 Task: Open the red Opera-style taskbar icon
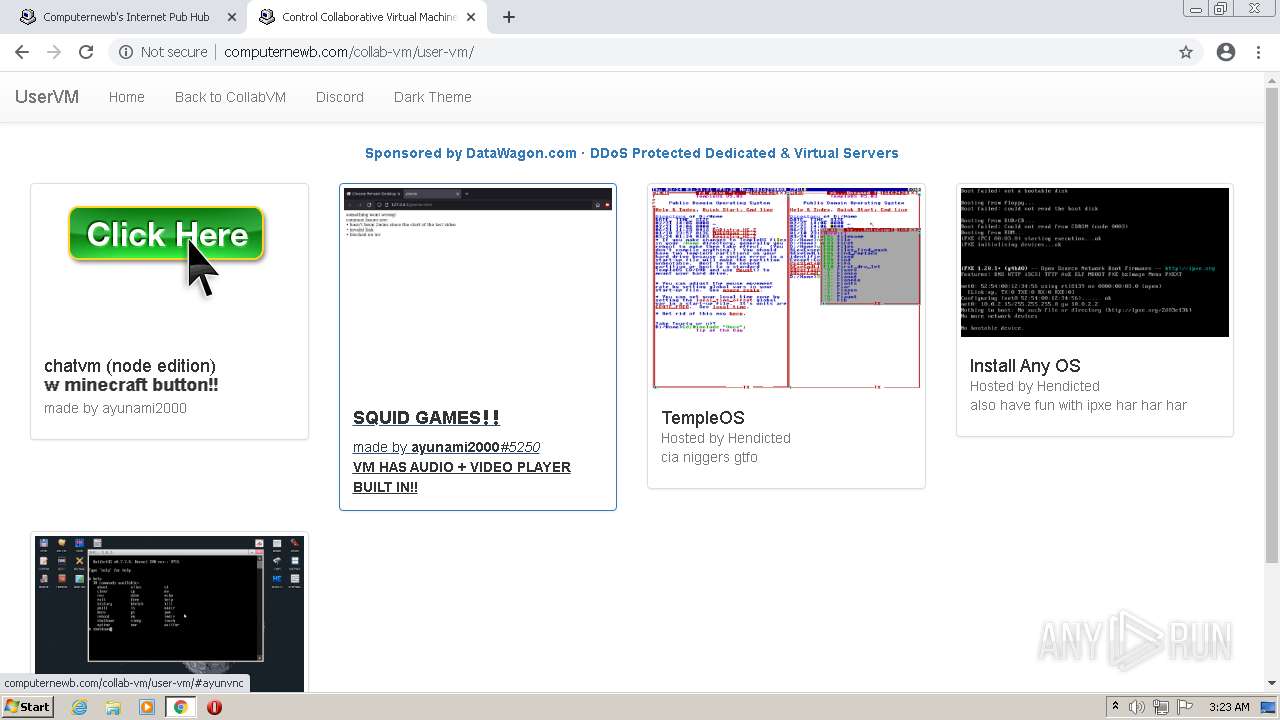click(214, 707)
